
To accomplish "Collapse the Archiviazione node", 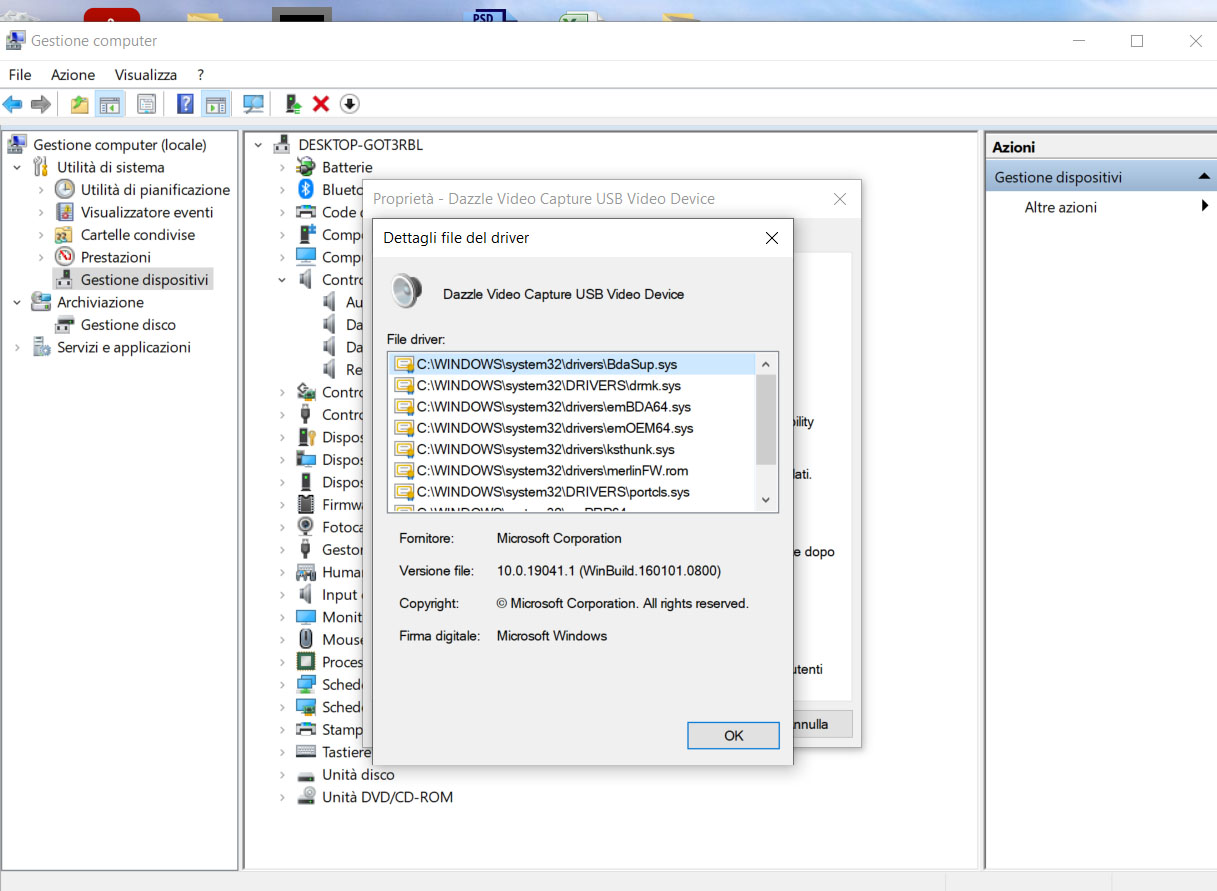I will pyautogui.click(x=17, y=302).
